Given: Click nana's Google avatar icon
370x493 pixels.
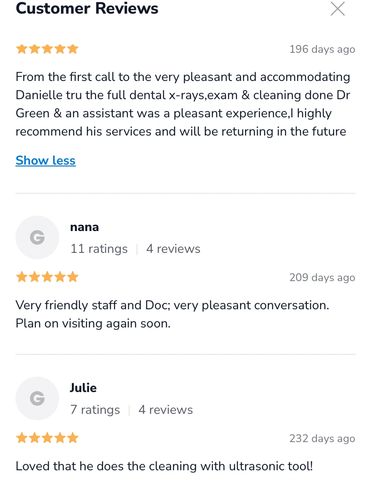Looking at the screenshot, I should 37,237.
